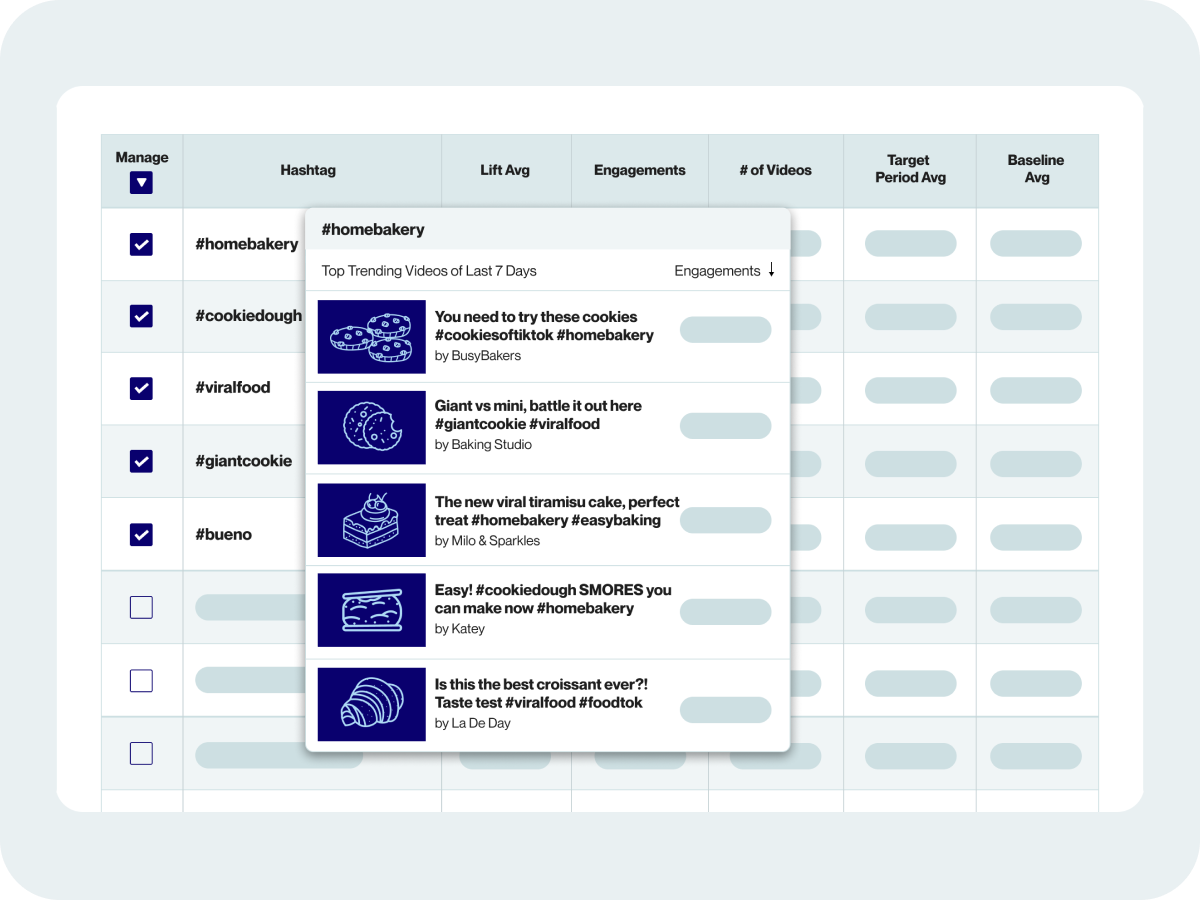
Task: Open the Manage dropdown arrow
Action: [141, 183]
